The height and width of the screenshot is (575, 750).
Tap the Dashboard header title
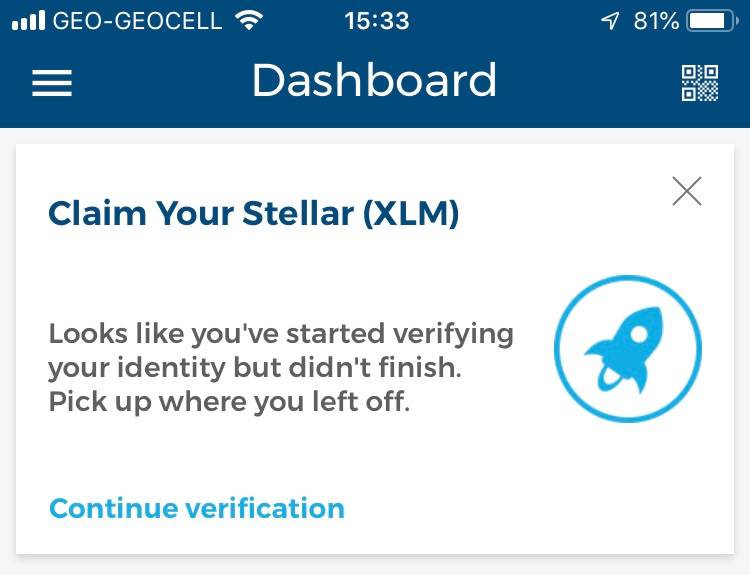pos(375,80)
